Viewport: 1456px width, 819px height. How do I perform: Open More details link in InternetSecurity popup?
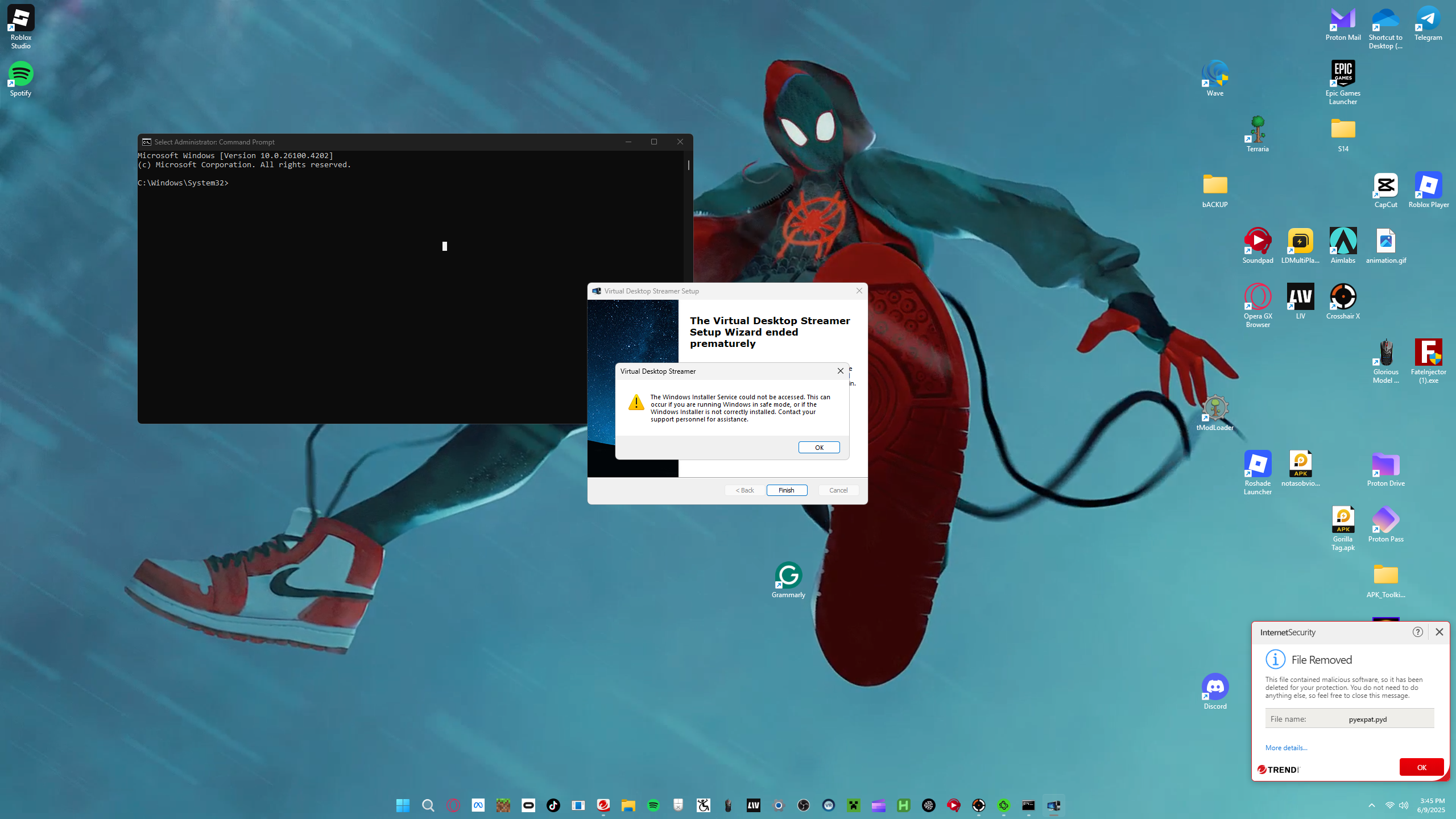[1286, 747]
